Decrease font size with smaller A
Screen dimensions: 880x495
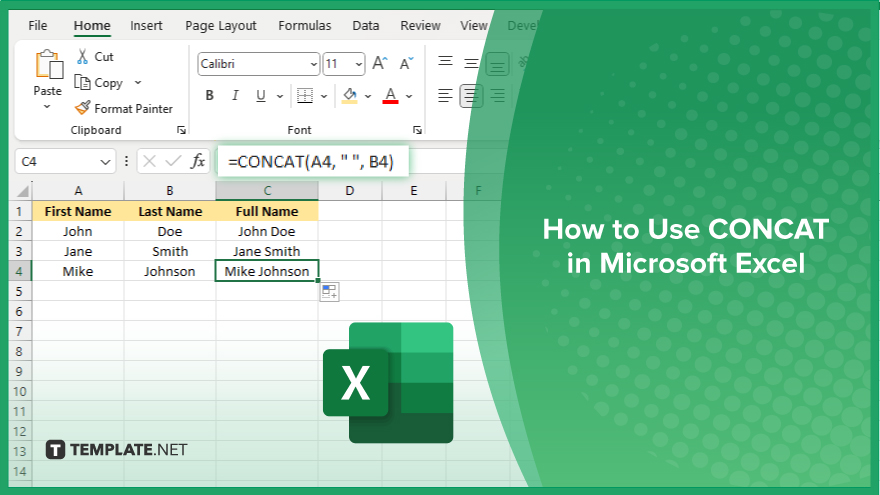click(406, 63)
